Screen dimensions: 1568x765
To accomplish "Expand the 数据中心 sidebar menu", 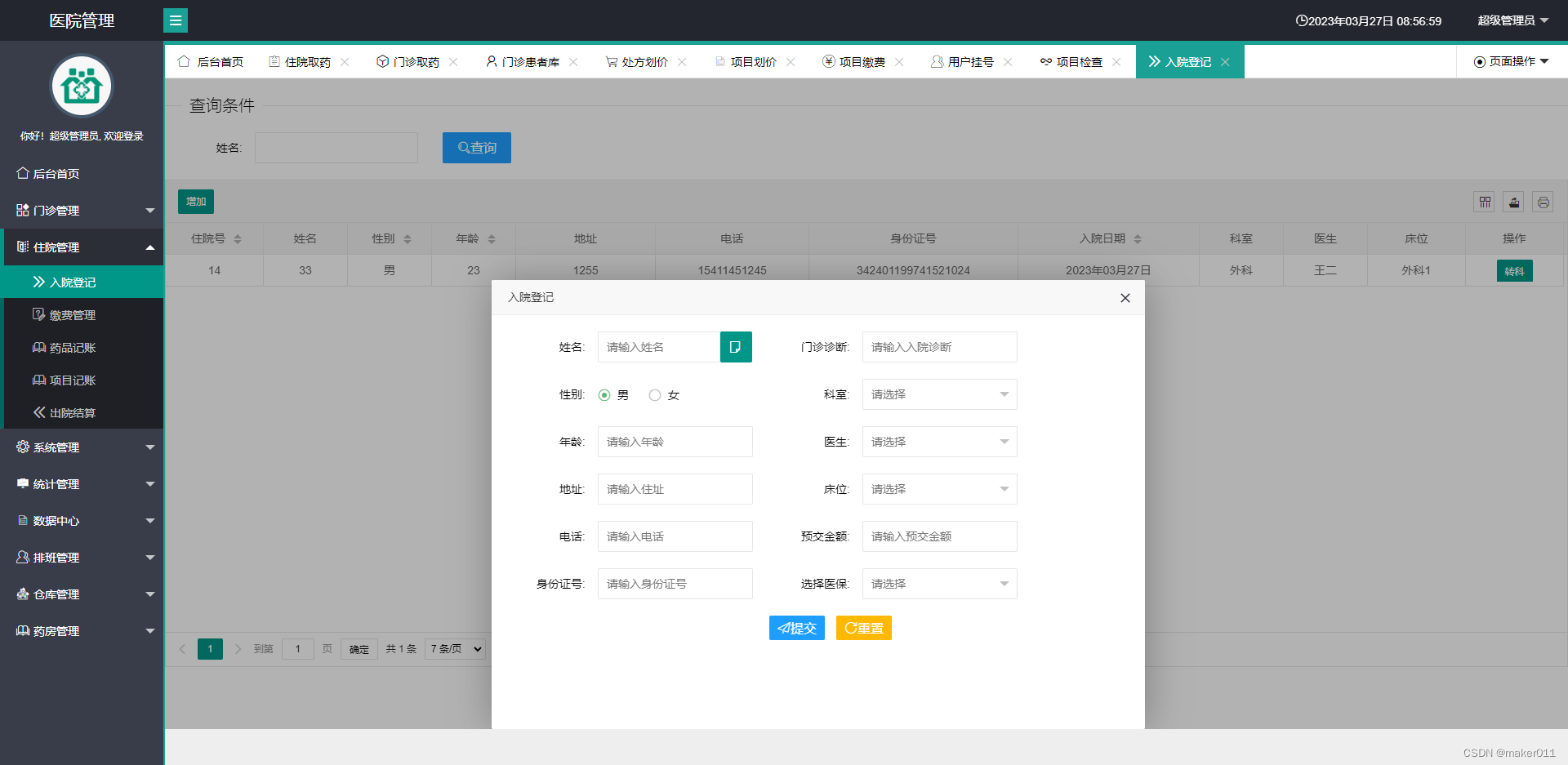I will (82, 520).
